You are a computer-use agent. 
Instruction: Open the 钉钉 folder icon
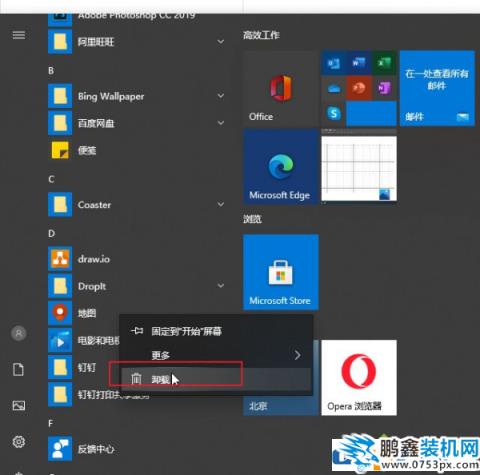(x=60, y=367)
